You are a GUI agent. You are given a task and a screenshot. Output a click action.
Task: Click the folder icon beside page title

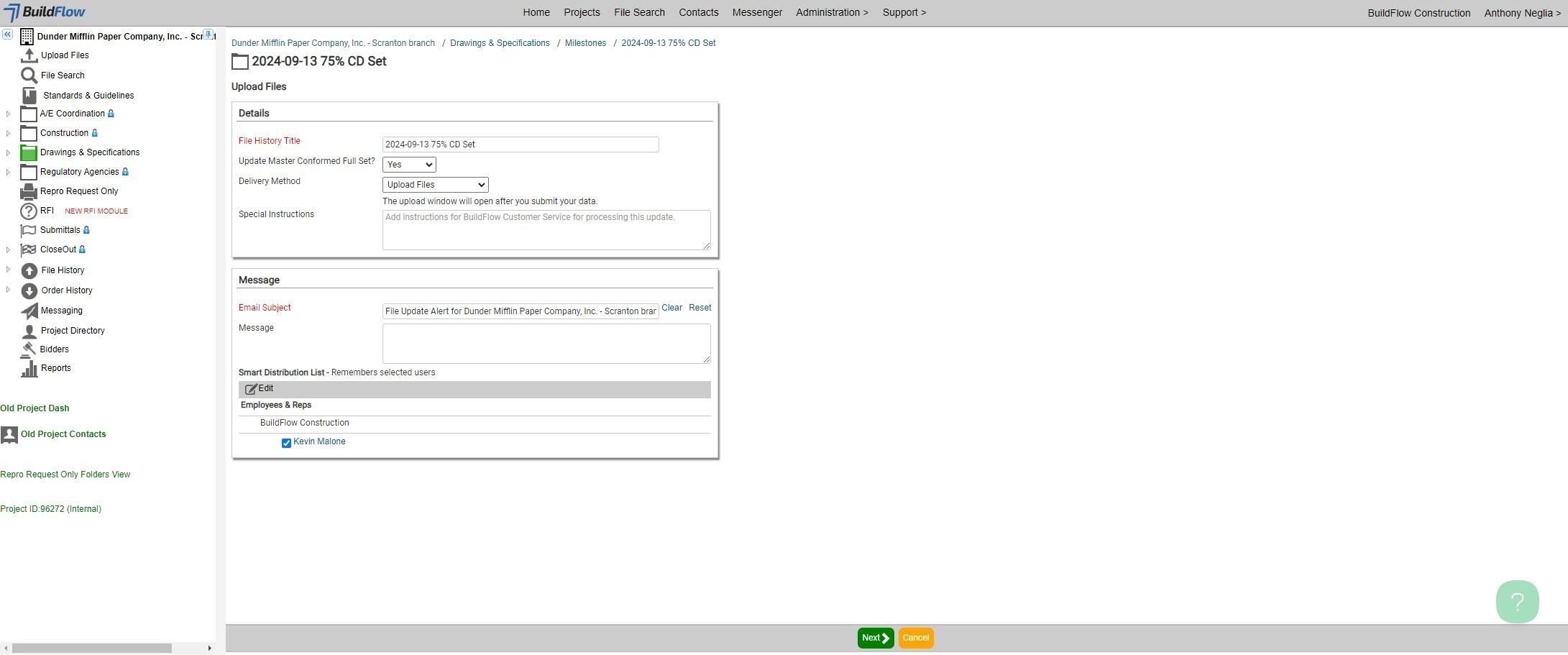click(240, 62)
